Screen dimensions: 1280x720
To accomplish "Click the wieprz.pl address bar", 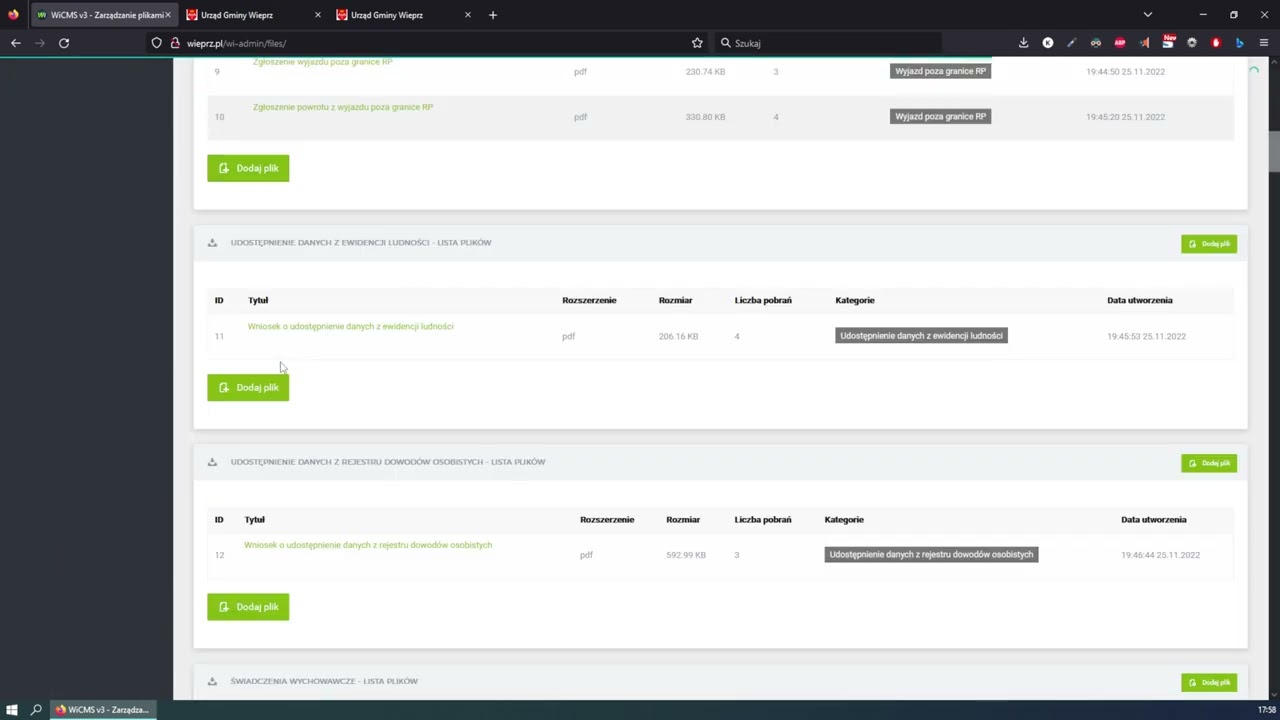I will pyautogui.click(x=425, y=43).
